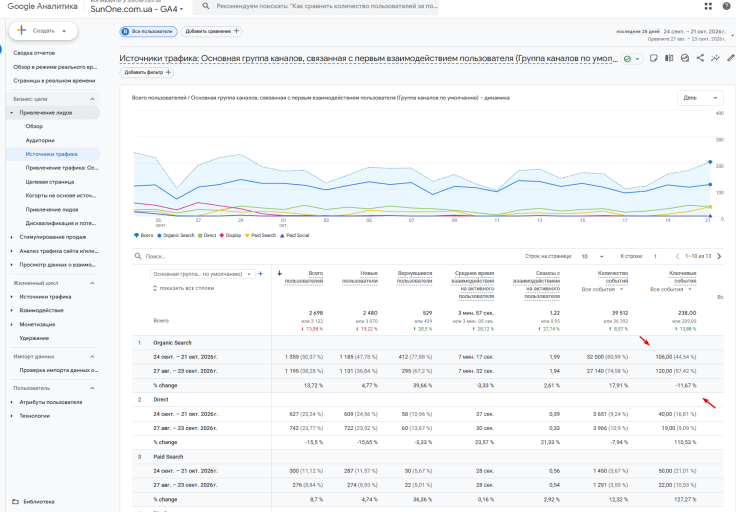Open the День granularity dropdown
Screen dimensions: 736x512
(700, 98)
